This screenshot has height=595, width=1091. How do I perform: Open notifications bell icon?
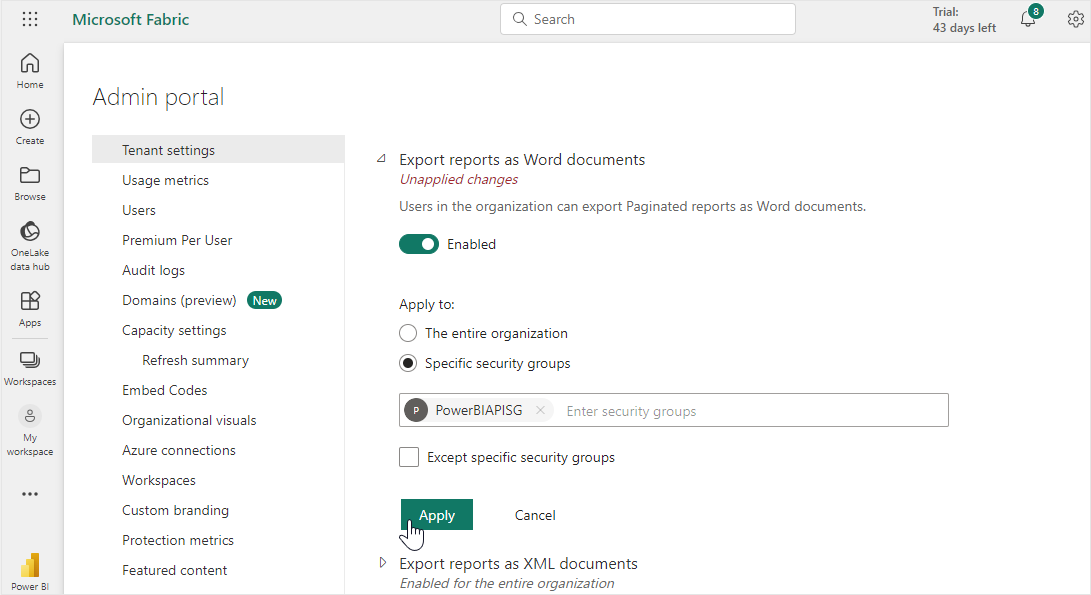(x=1028, y=20)
